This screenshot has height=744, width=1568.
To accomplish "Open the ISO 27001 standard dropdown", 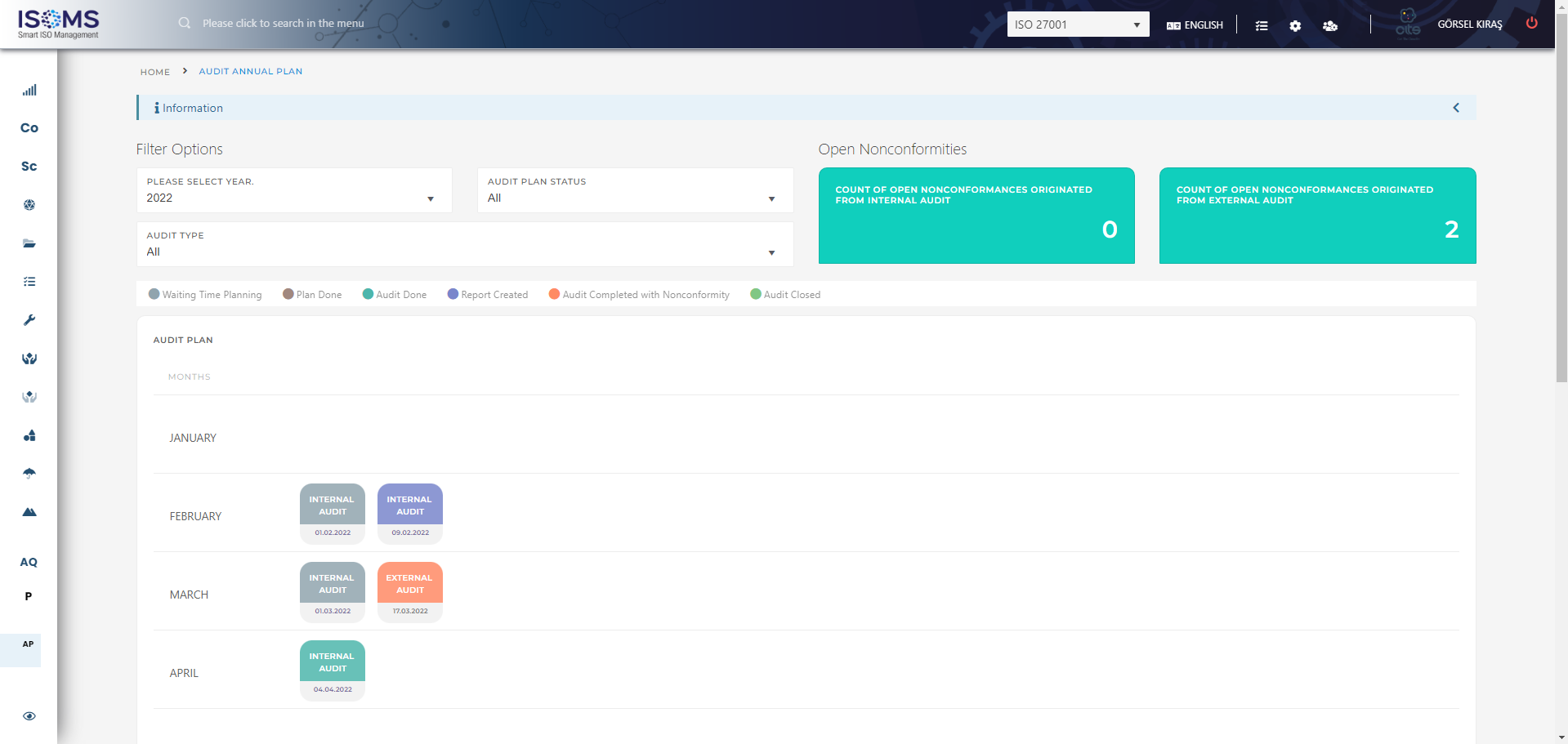I will (1077, 24).
